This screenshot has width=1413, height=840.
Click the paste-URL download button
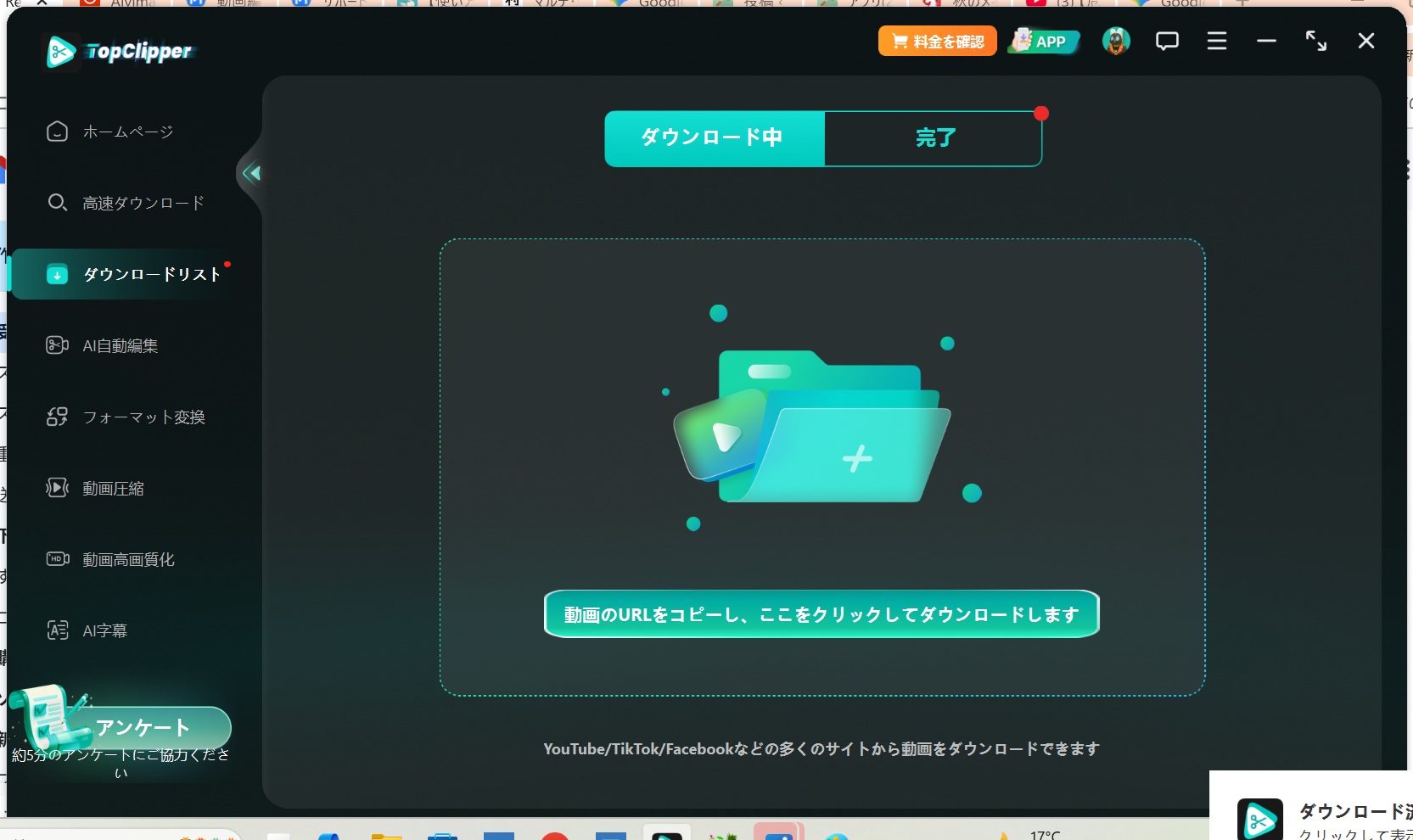point(821,613)
